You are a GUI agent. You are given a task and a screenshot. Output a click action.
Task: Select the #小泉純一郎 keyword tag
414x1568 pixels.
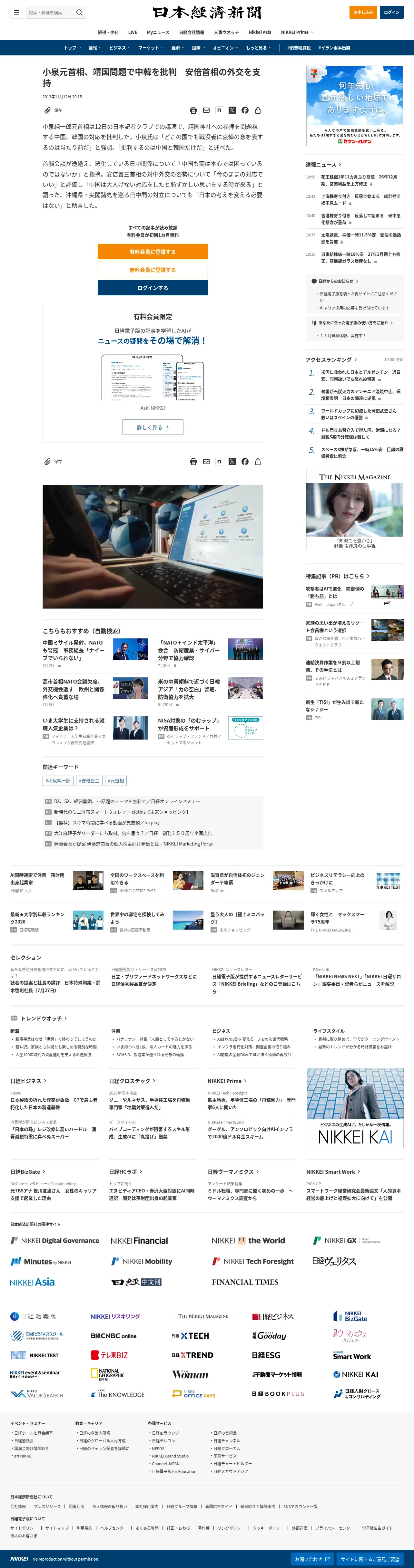tap(58, 780)
